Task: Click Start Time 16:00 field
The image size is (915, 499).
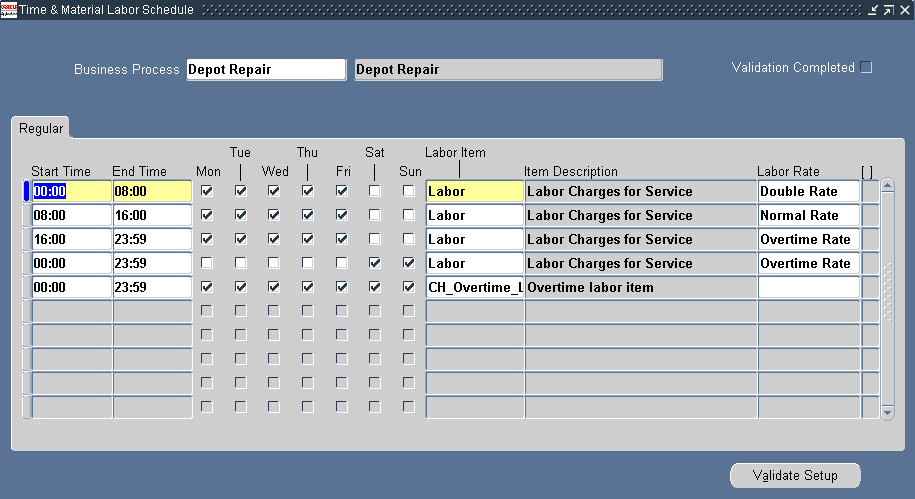Action: [x=71, y=239]
